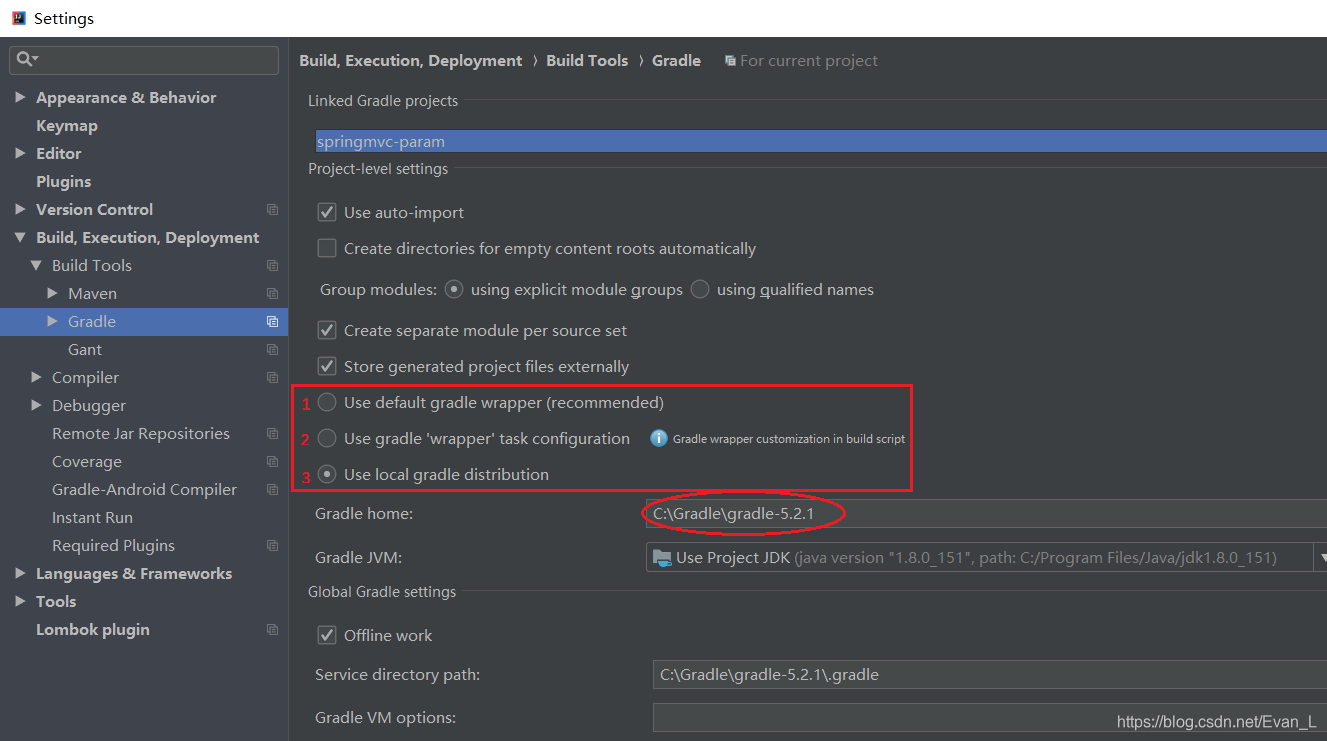Click project-level icon beside Lombok plugin

pos(272,629)
